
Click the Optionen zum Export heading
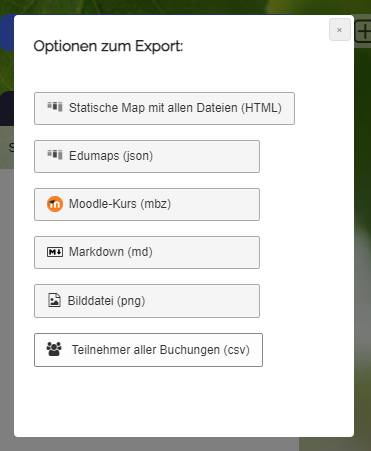point(108,46)
